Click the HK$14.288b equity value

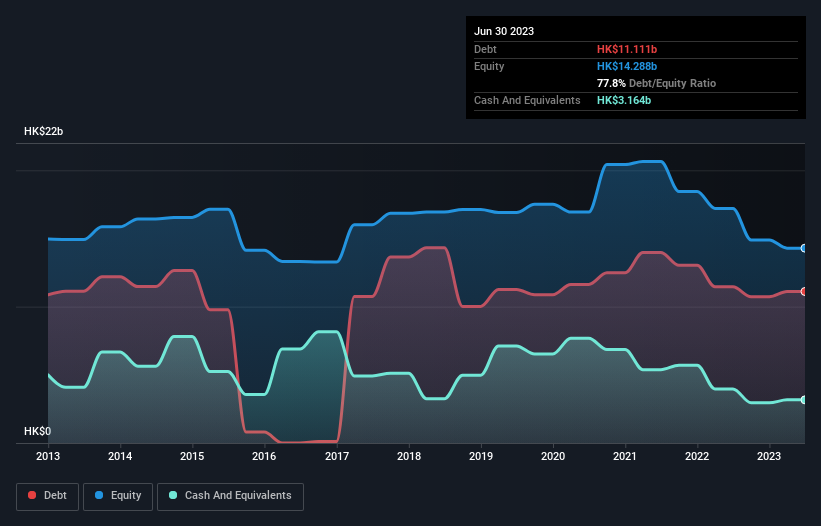(627, 66)
